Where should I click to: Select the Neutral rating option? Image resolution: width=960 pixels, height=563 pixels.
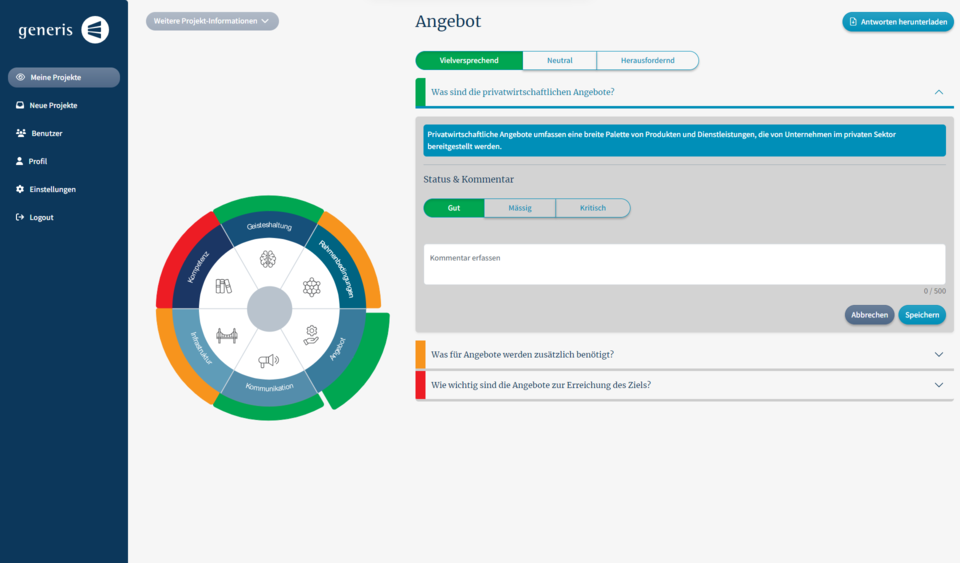point(560,61)
